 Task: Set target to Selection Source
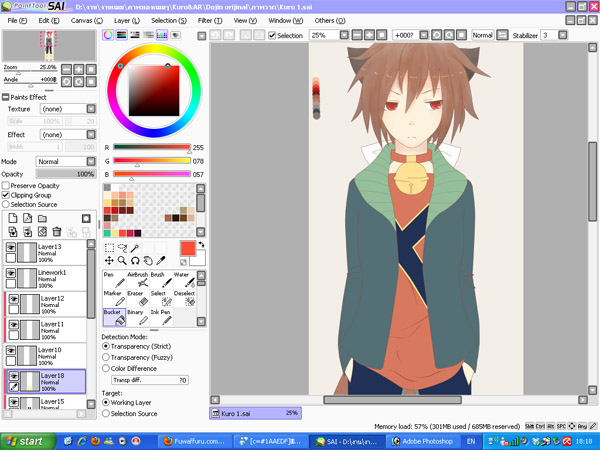click(x=106, y=414)
